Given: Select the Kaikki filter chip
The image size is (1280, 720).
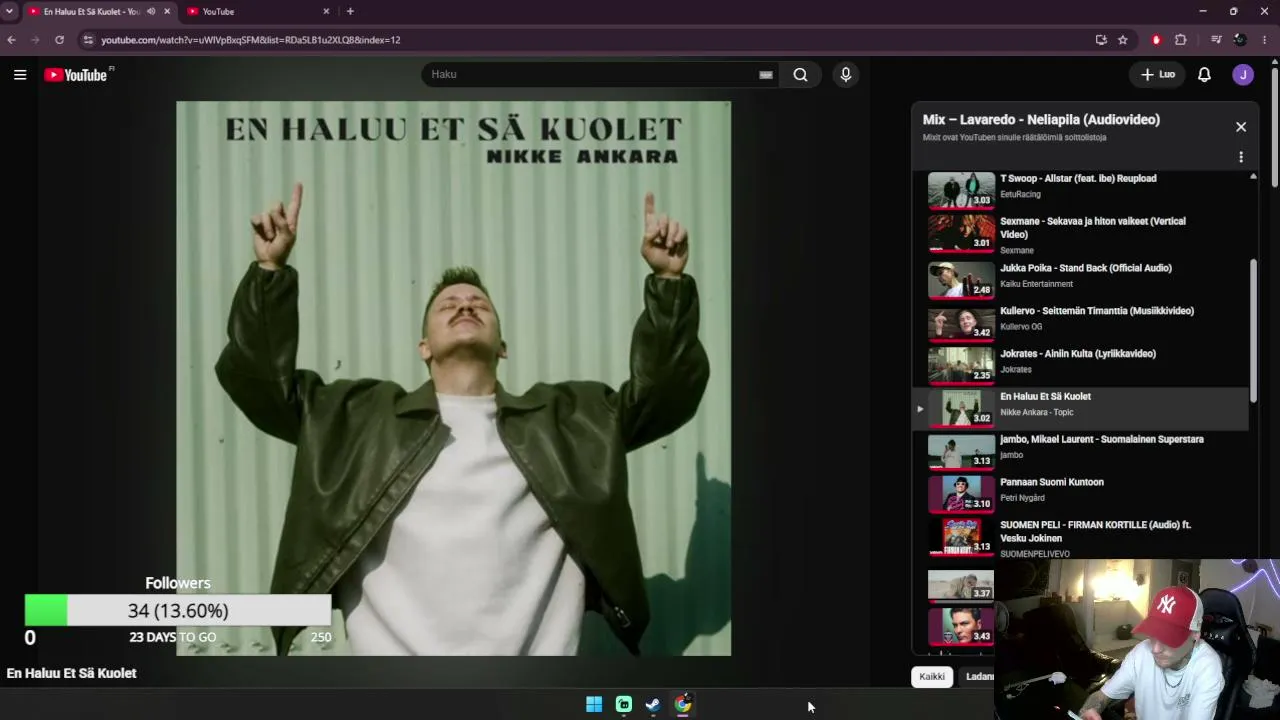Looking at the screenshot, I should [x=932, y=677].
